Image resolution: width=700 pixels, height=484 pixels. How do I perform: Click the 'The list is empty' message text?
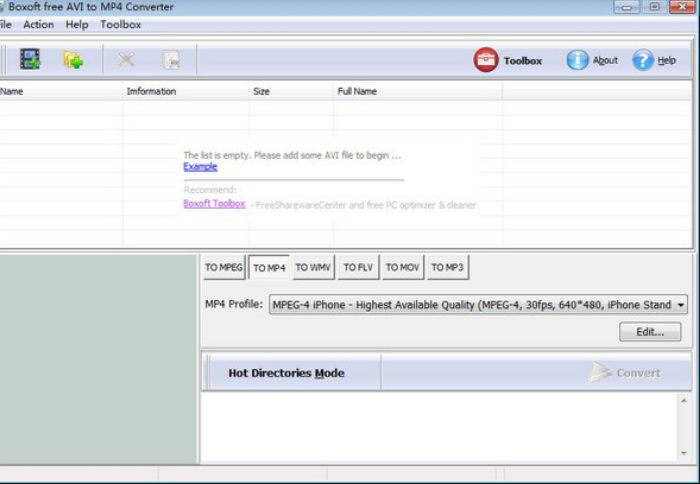pyautogui.click(x=292, y=155)
